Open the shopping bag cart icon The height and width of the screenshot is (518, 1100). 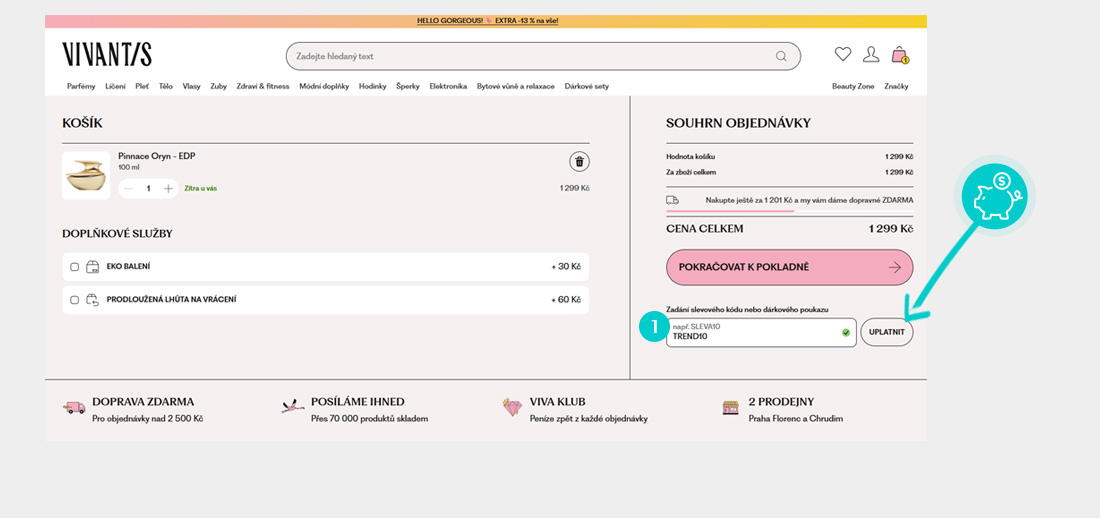(x=899, y=55)
